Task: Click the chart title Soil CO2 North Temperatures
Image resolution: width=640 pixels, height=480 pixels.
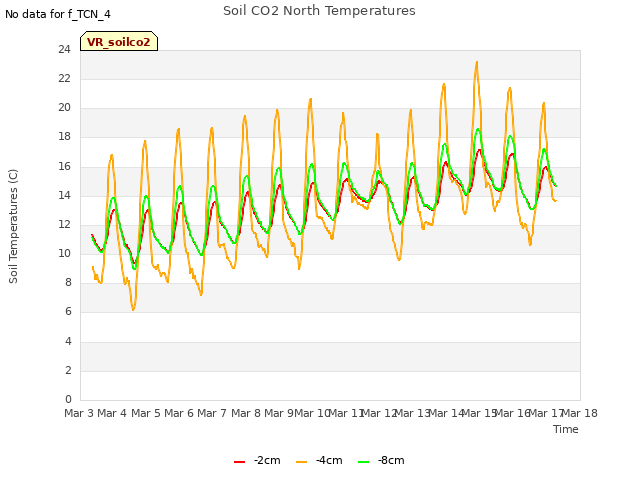Action: tap(319, 11)
